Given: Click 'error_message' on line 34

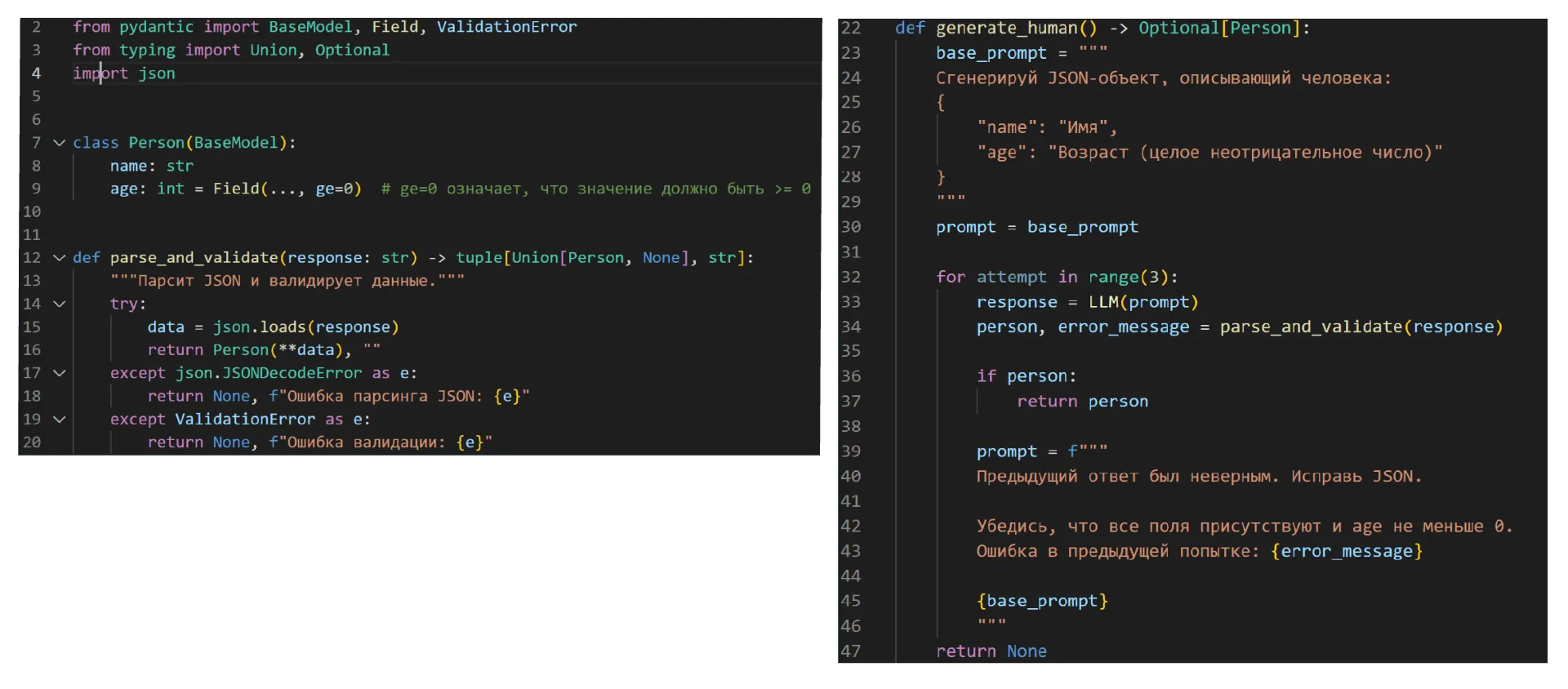Looking at the screenshot, I should (1123, 327).
